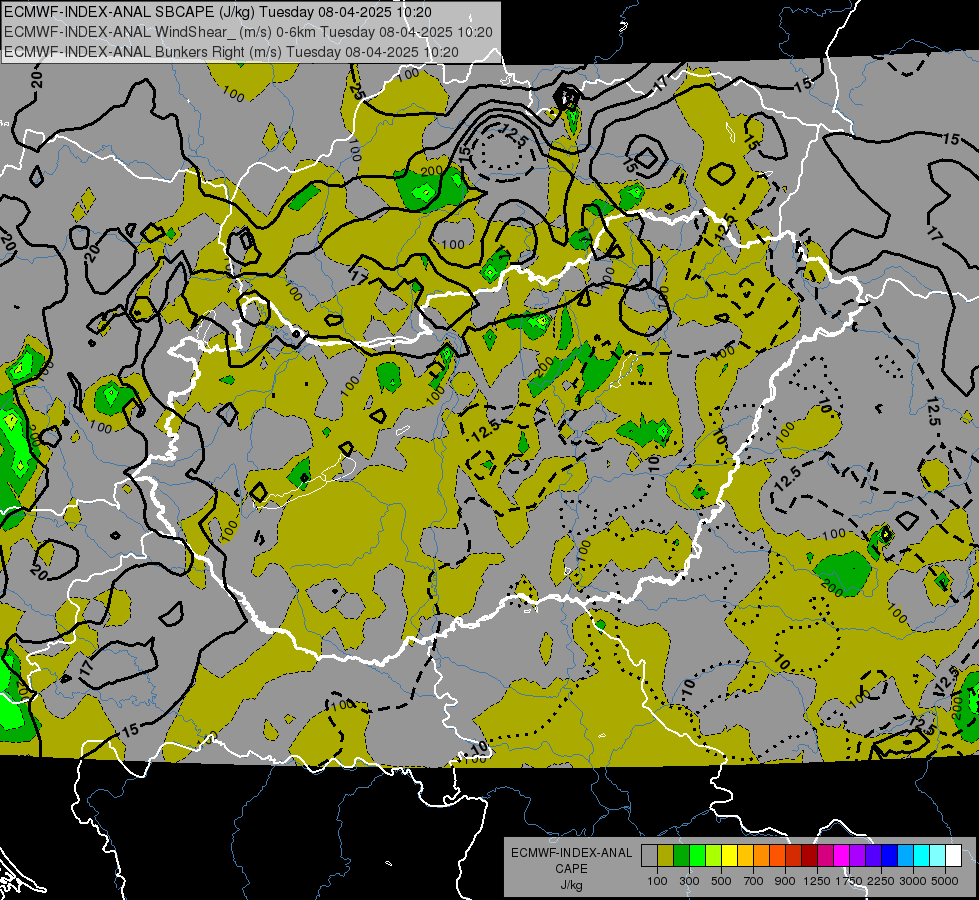Choose the dark red legend swatch
Image resolution: width=979 pixels, height=900 pixels.
coord(810,855)
